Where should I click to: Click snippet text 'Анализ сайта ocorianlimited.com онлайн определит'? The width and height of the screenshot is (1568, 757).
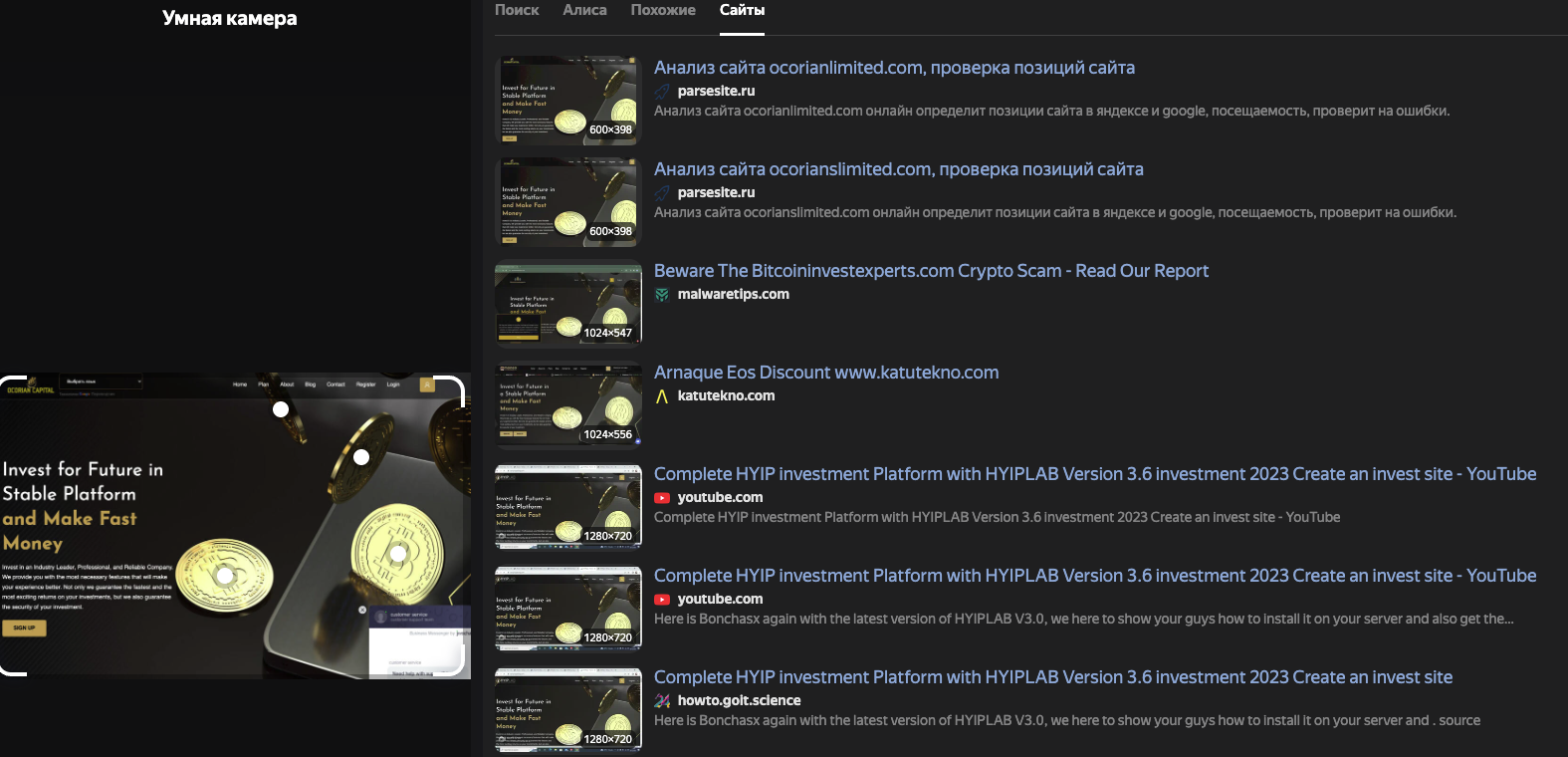(1051, 112)
